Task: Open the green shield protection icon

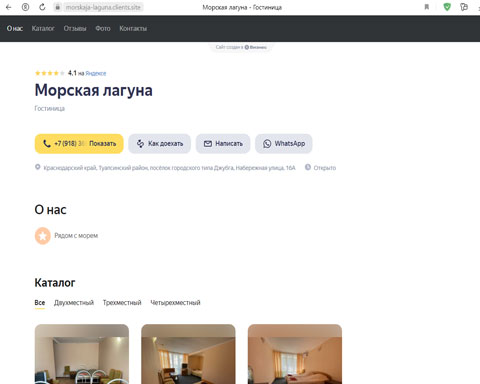Action: click(x=447, y=7)
